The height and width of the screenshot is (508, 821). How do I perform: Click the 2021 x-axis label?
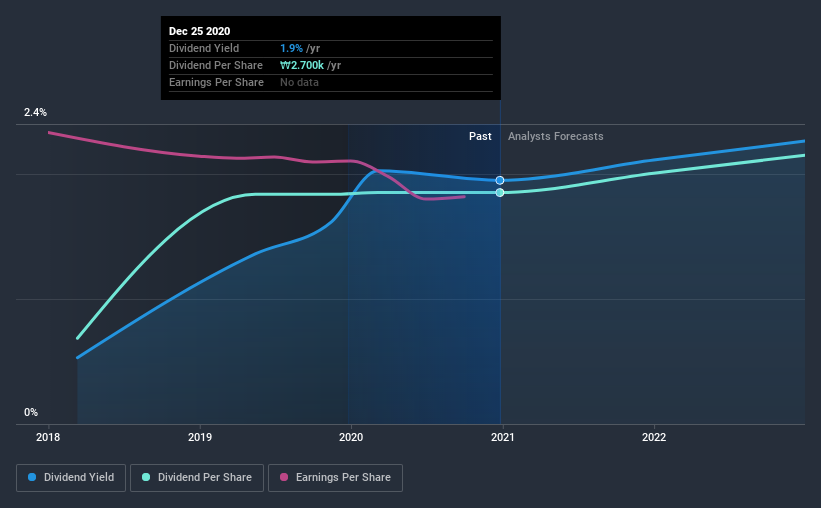coord(503,437)
